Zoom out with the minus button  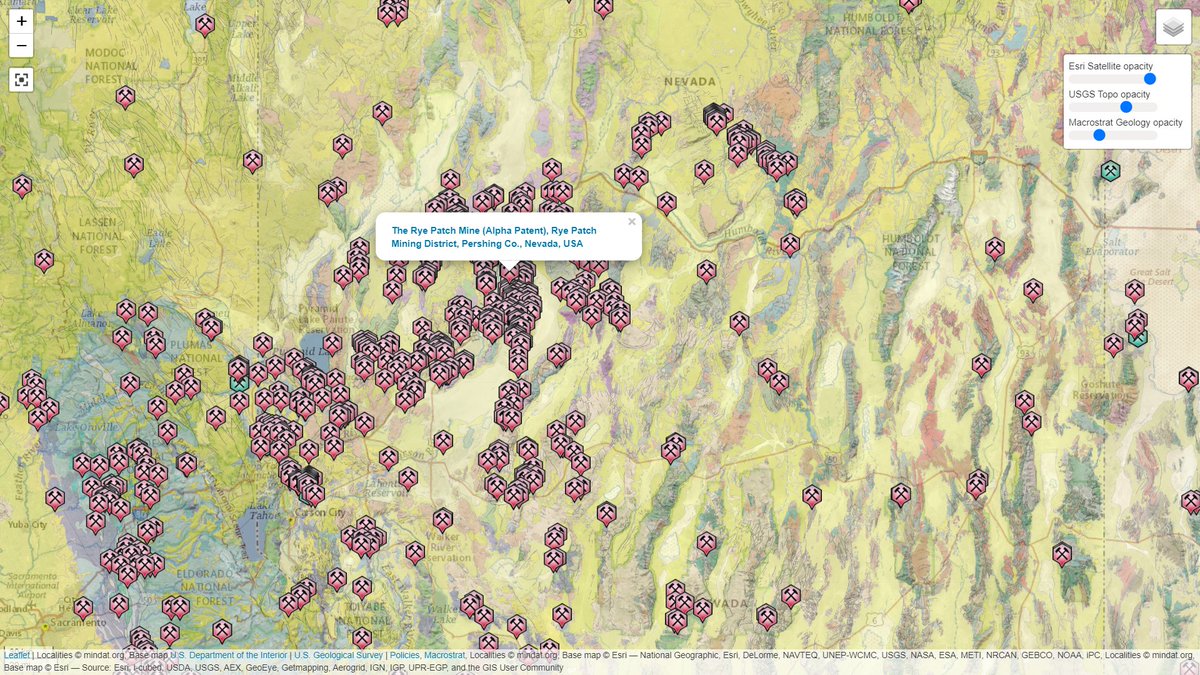pos(21,46)
